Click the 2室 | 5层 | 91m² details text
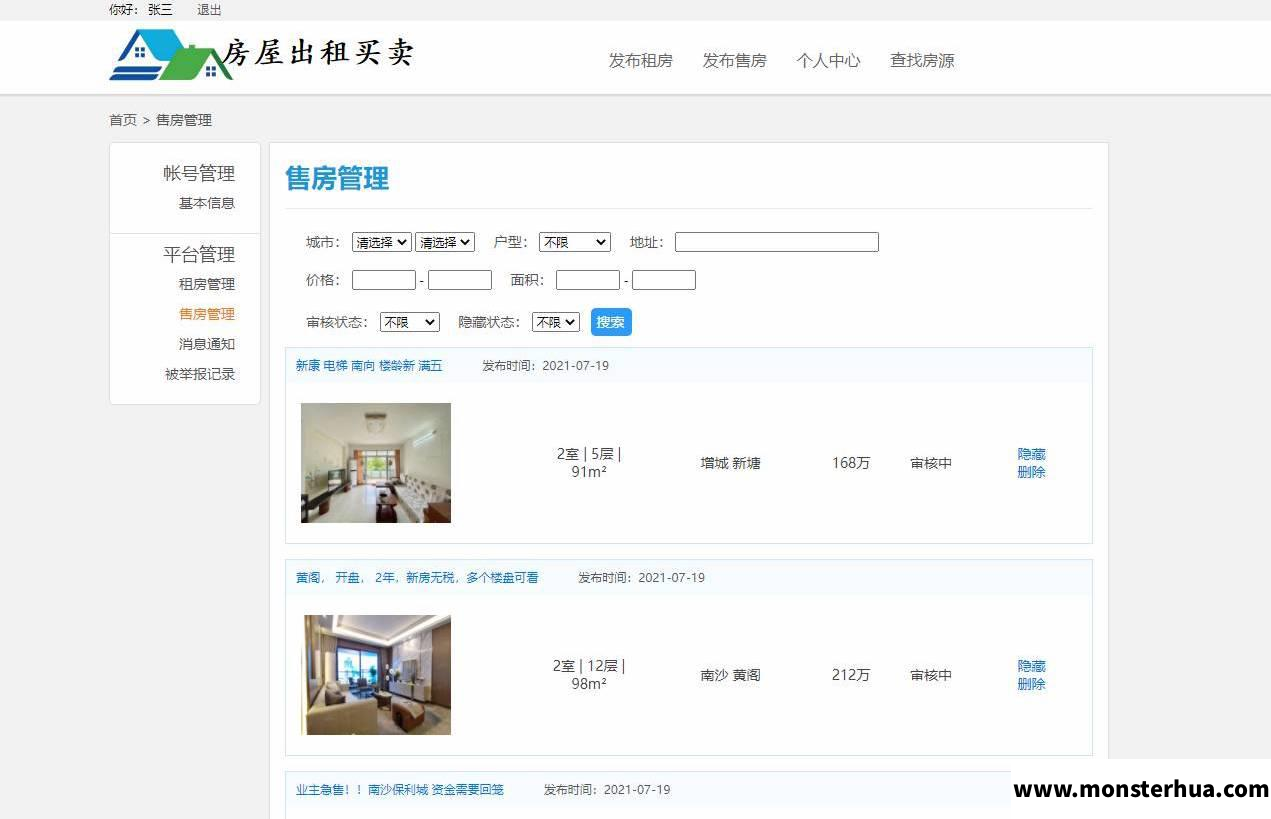Screen dimensions: 1271x819 (589, 463)
